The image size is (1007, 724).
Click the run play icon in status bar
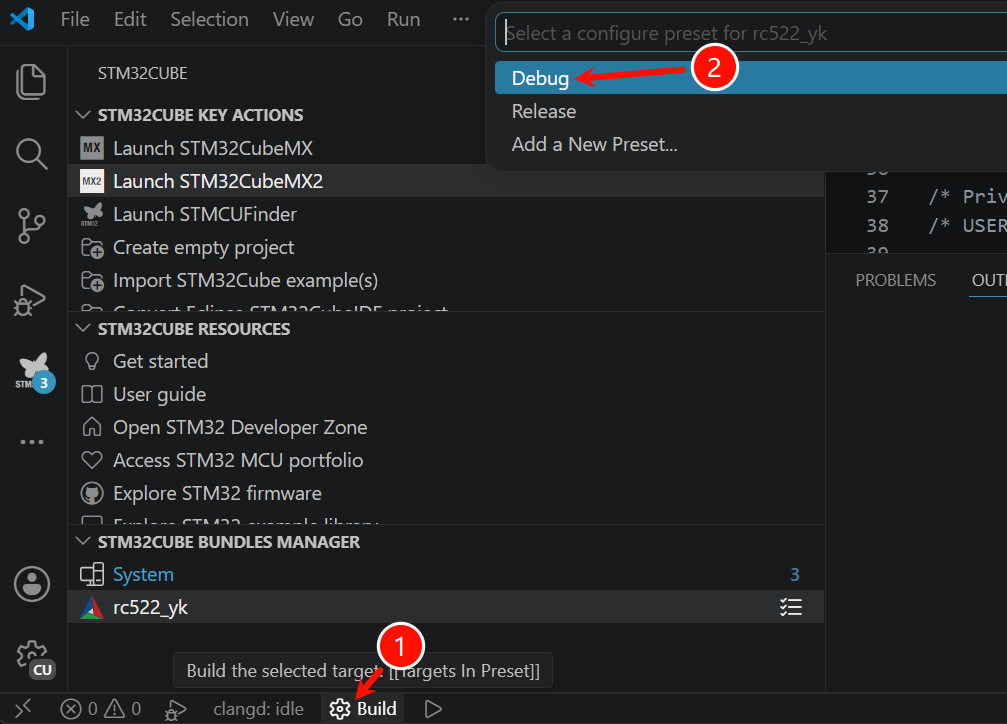tap(433, 709)
